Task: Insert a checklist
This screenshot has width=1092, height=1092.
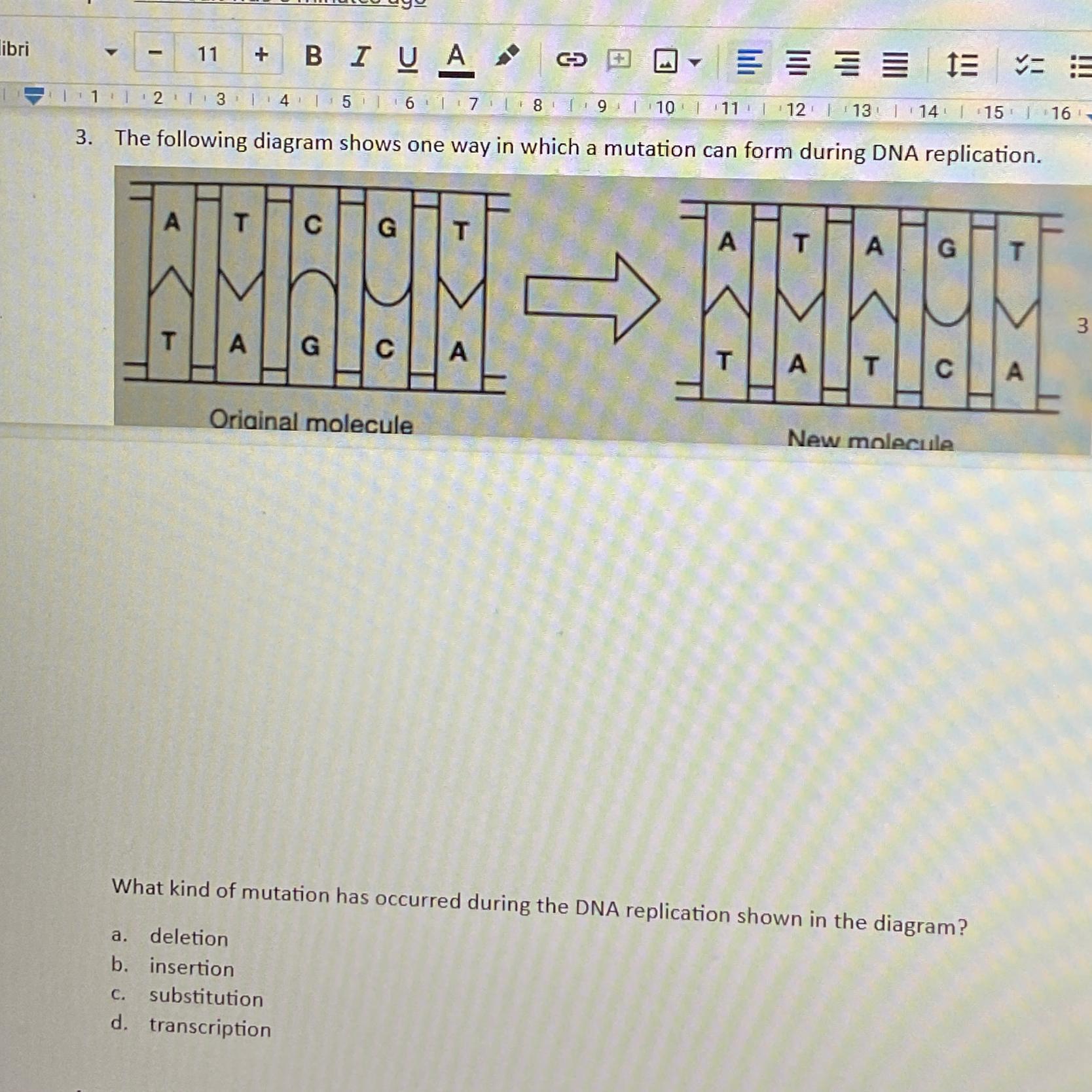Action: [x=1028, y=65]
